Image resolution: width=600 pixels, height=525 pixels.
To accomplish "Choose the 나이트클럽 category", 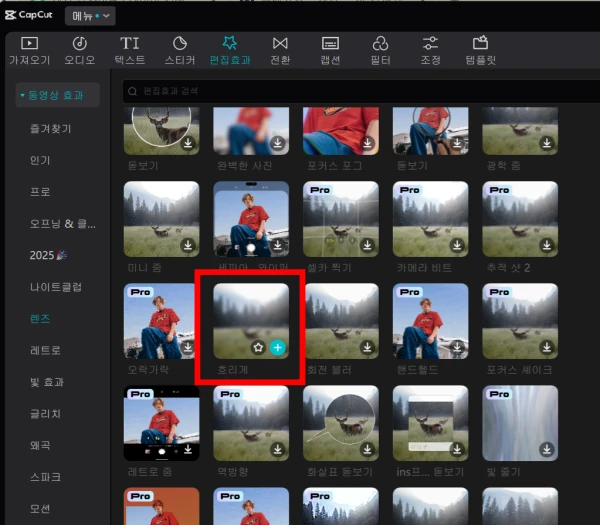I will 56,287.
